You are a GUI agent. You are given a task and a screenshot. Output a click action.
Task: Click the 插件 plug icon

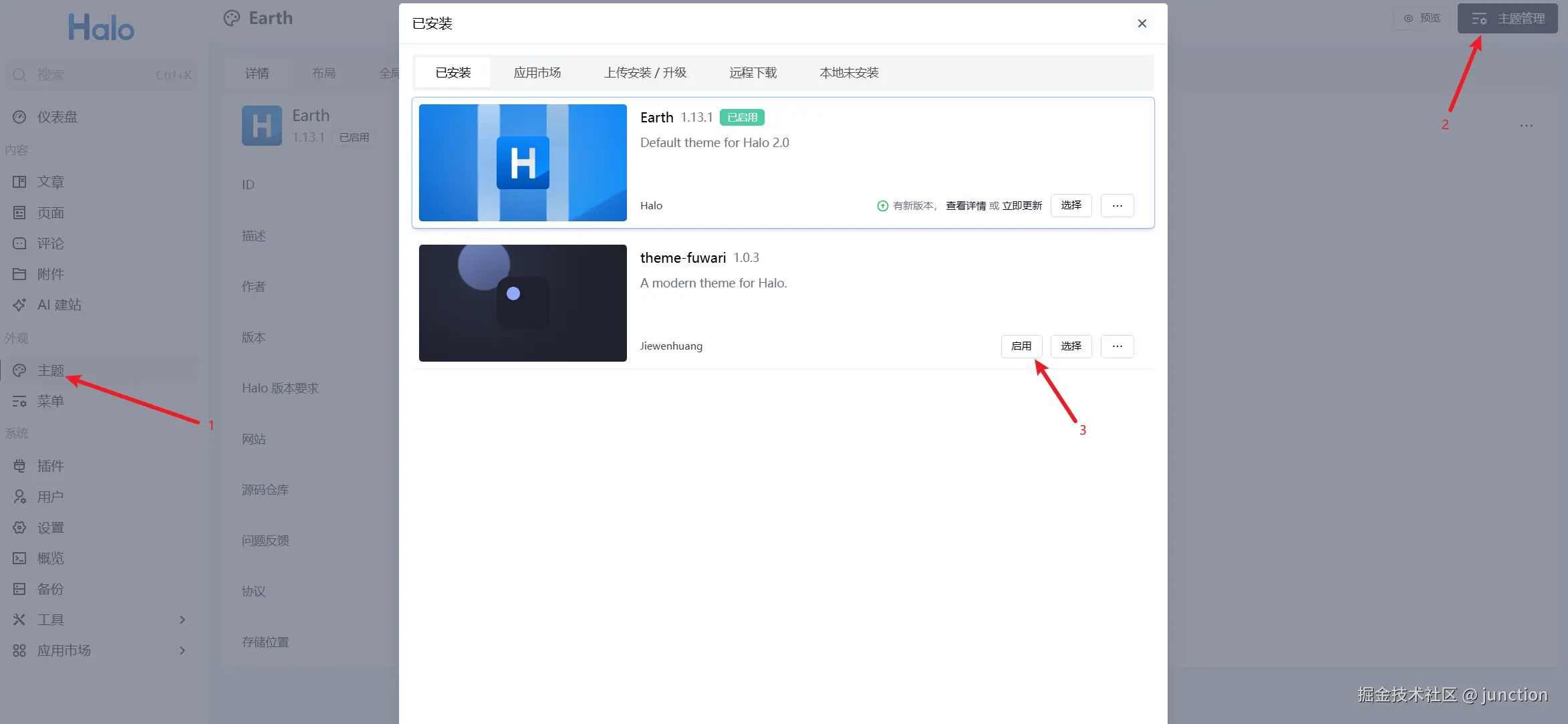pos(19,466)
